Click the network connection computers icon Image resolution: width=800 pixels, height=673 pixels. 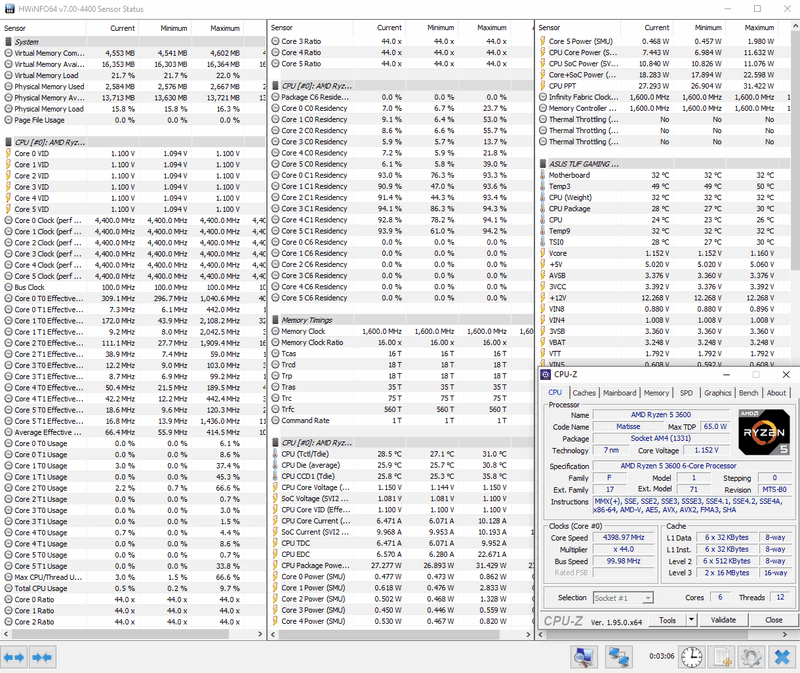[618, 657]
